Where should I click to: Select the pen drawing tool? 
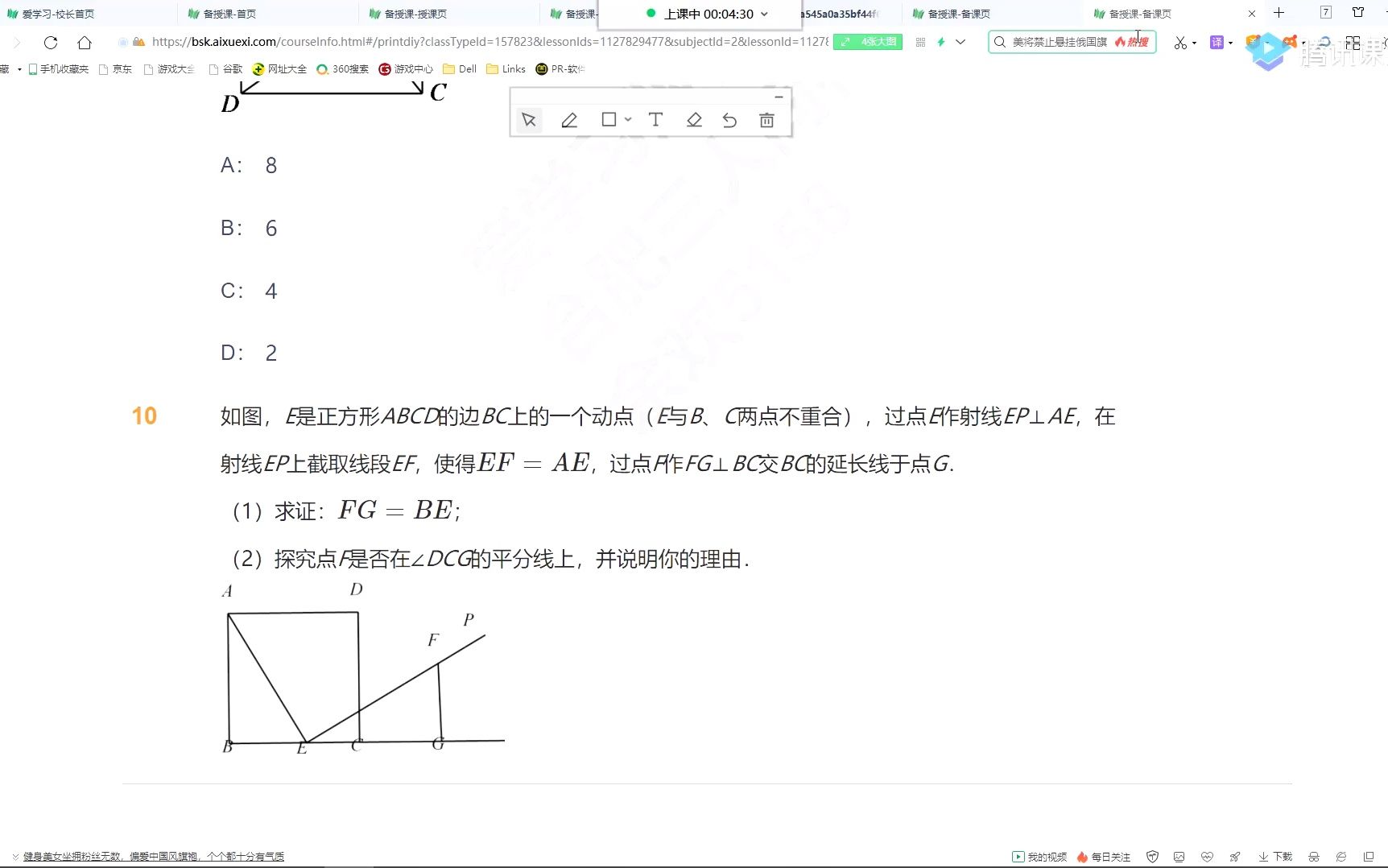[569, 120]
